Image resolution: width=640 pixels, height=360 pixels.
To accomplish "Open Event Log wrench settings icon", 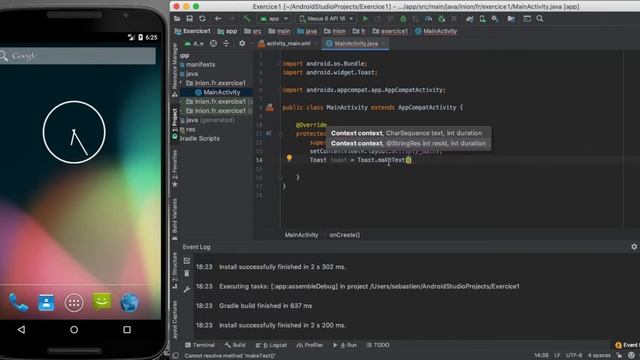I will 187,289.
